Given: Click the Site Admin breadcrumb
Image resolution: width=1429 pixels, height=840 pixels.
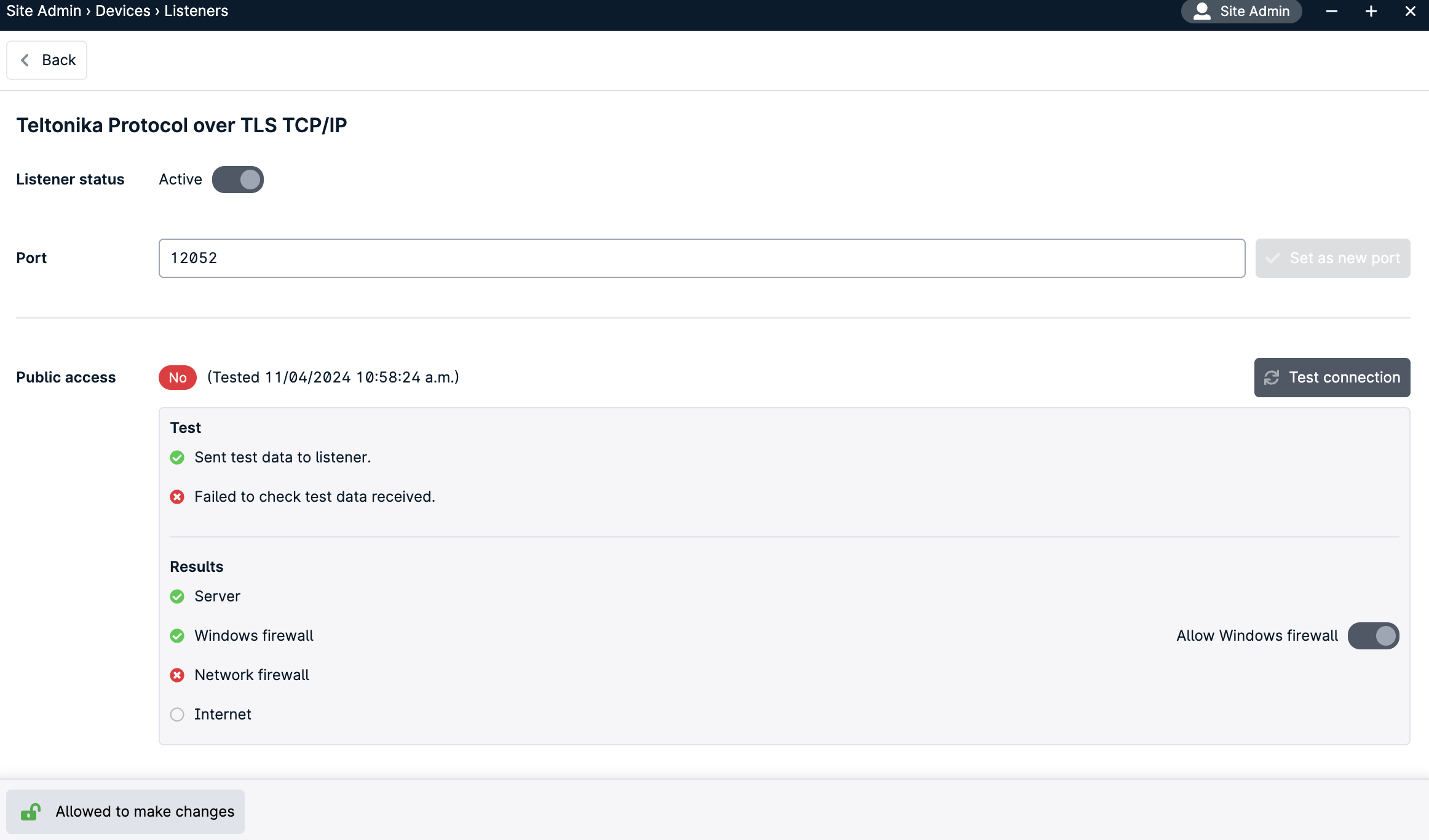Looking at the screenshot, I should (x=44, y=11).
